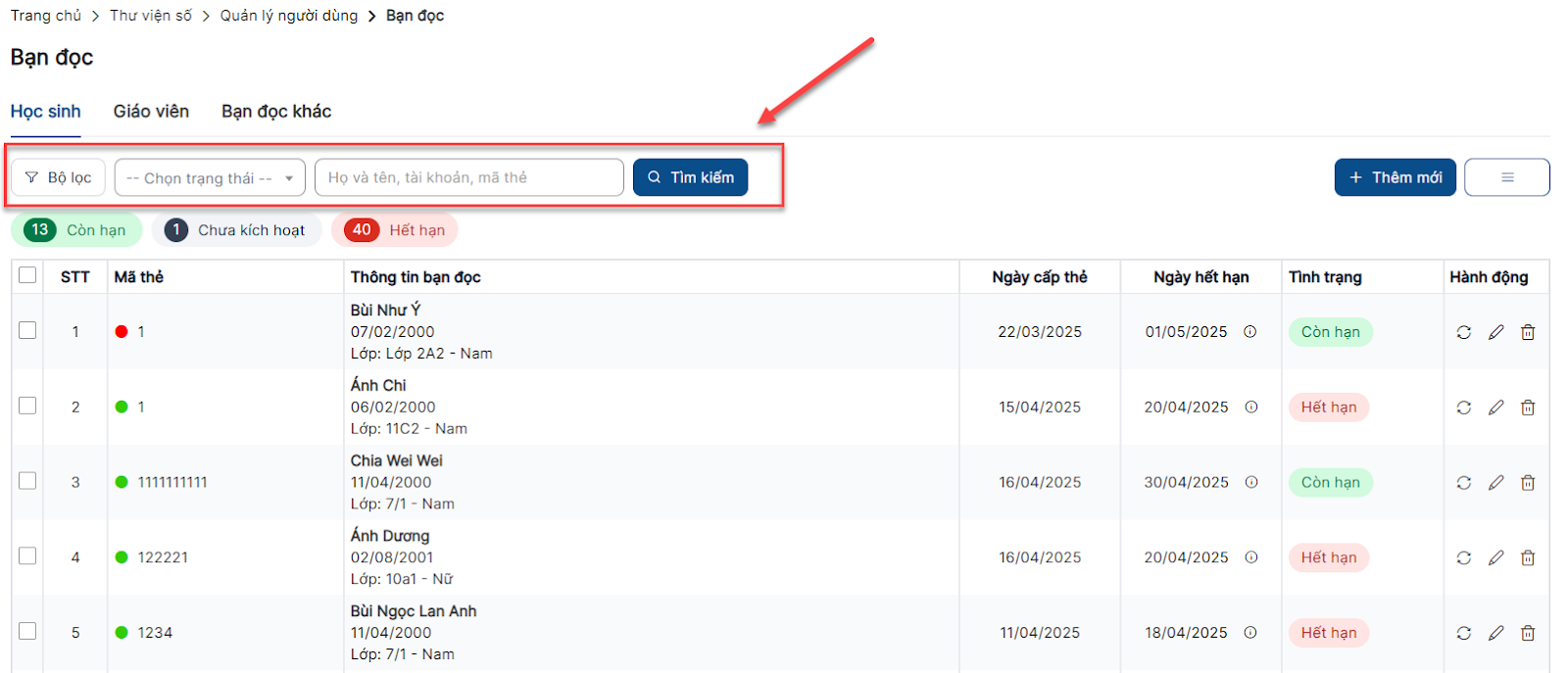Open the Chọn trạng thái dropdown

click(x=210, y=178)
